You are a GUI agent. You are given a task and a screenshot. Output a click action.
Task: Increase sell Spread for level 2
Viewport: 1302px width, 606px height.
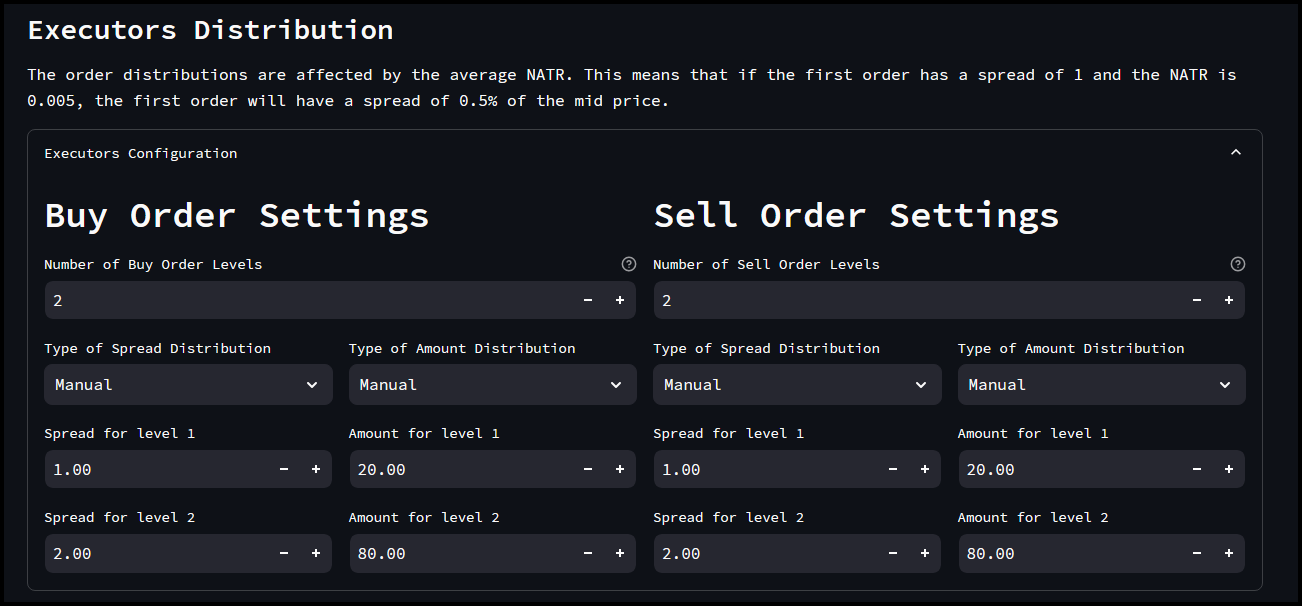pyautogui.click(x=924, y=553)
